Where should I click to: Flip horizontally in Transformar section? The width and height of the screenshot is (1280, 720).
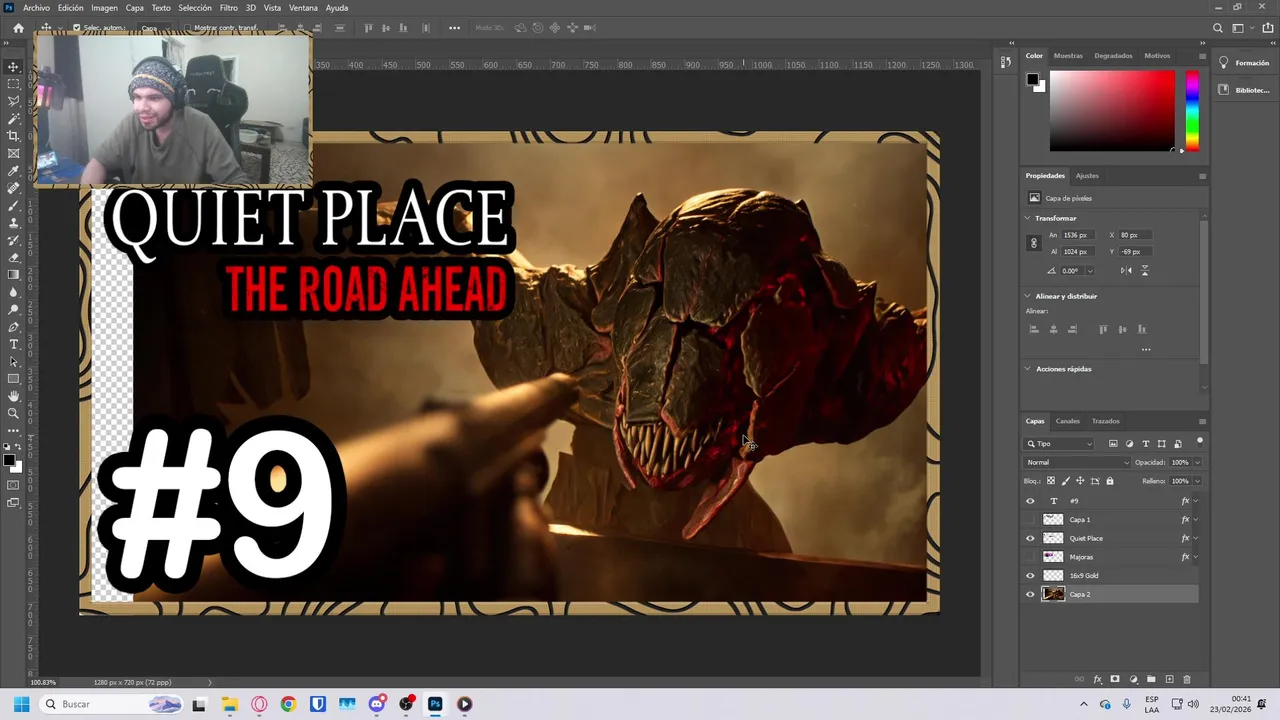(x=1126, y=271)
